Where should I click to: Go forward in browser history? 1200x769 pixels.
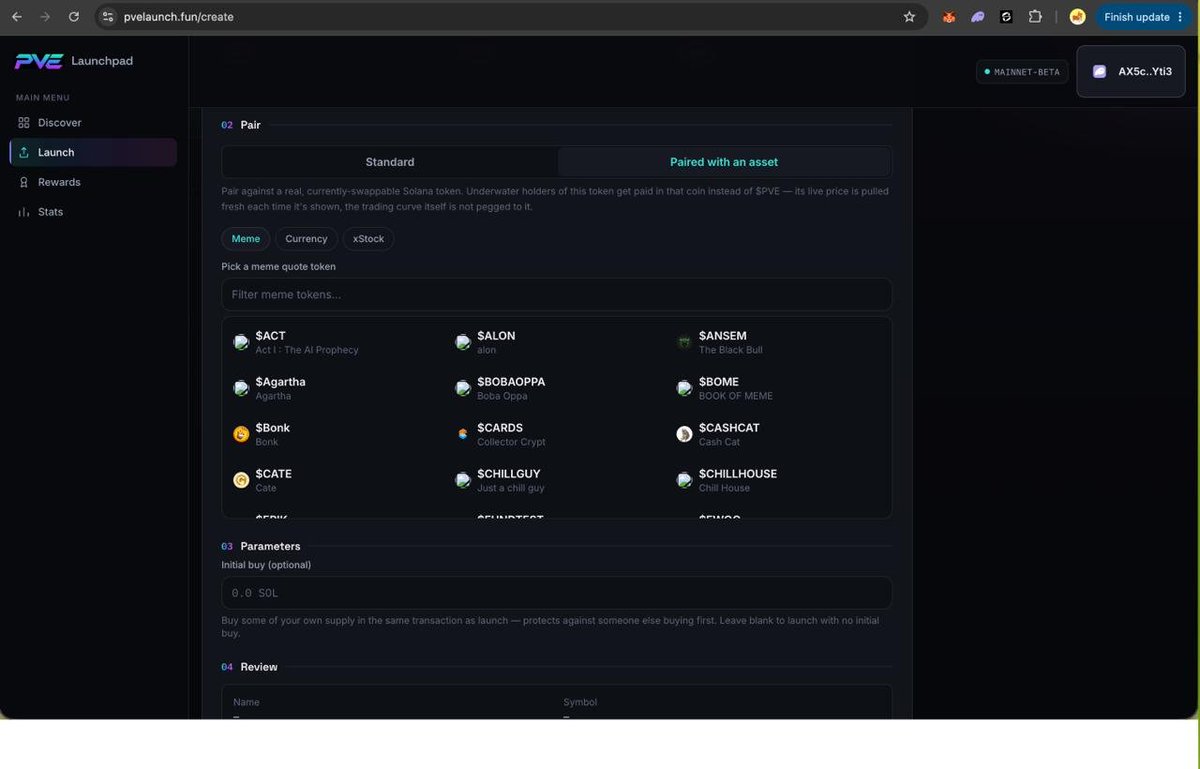[45, 17]
